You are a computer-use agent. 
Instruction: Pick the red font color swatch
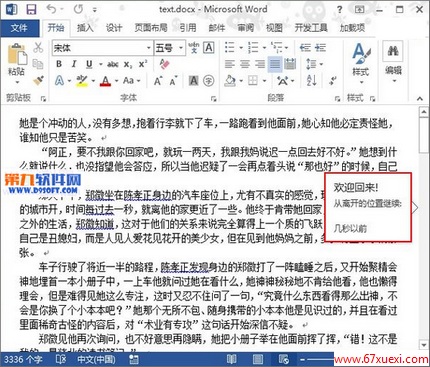coord(106,81)
